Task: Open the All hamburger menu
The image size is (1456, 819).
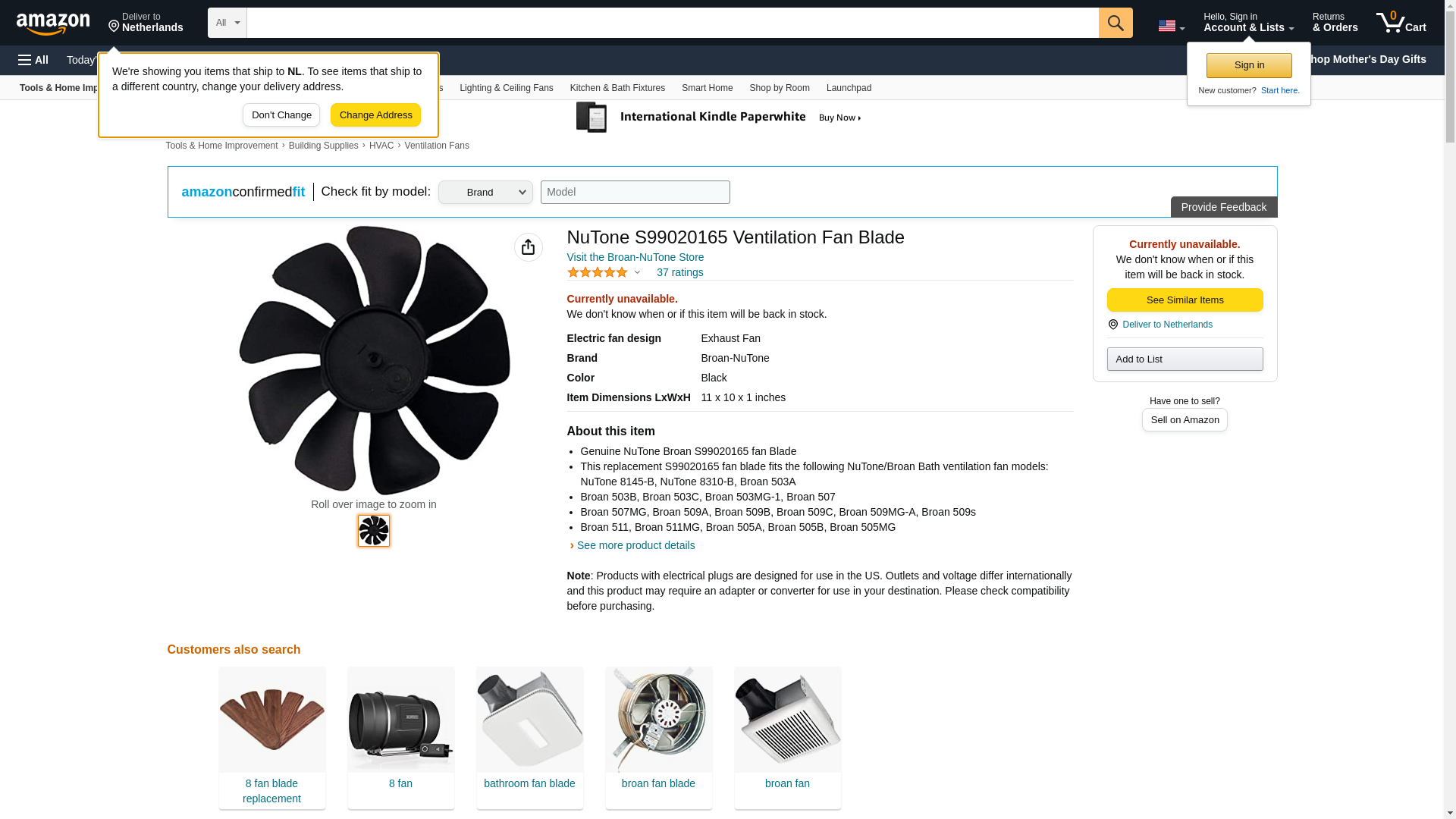Action: click(x=33, y=60)
